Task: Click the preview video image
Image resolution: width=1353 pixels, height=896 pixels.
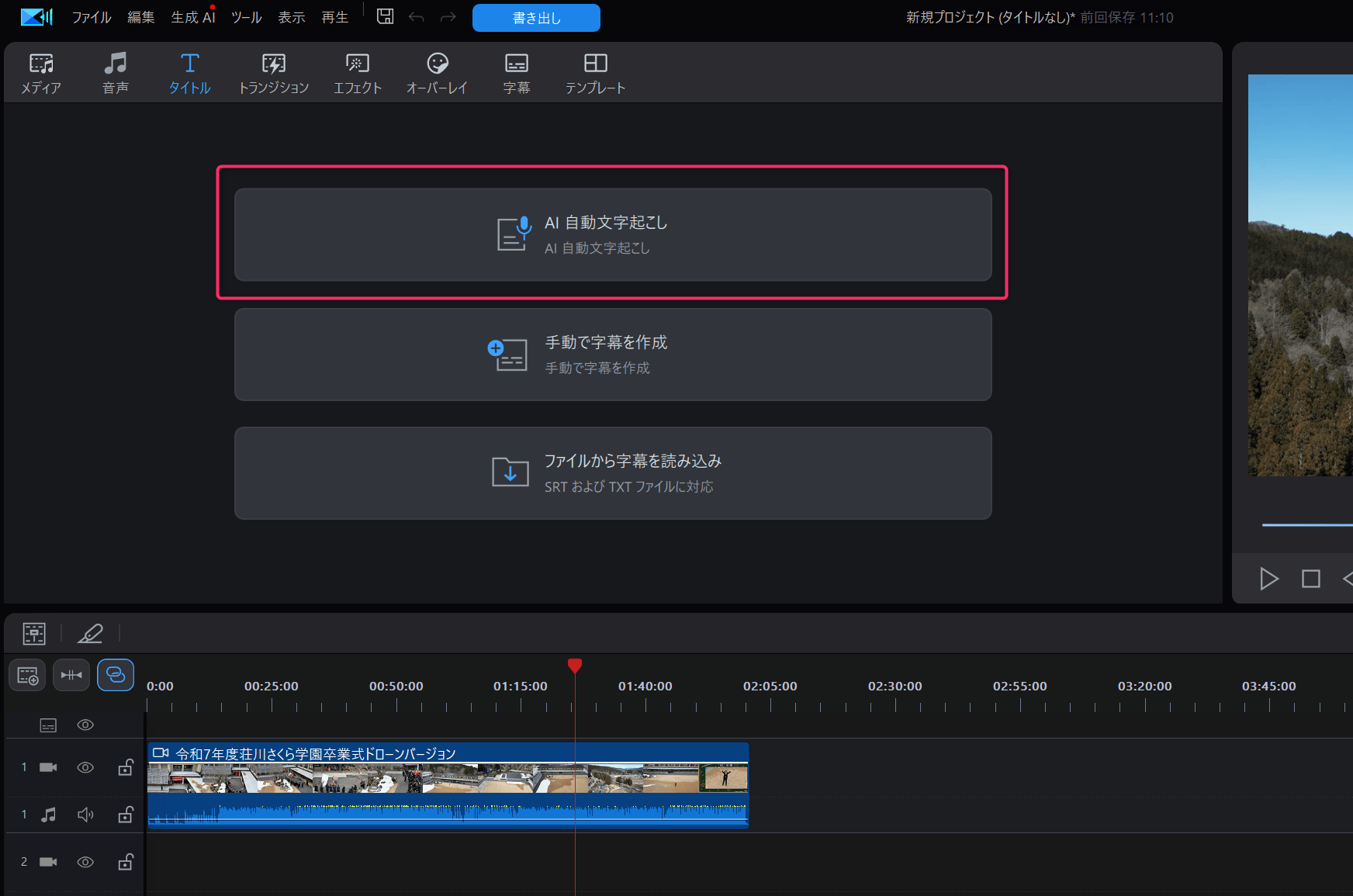Action: pos(1300,275)
